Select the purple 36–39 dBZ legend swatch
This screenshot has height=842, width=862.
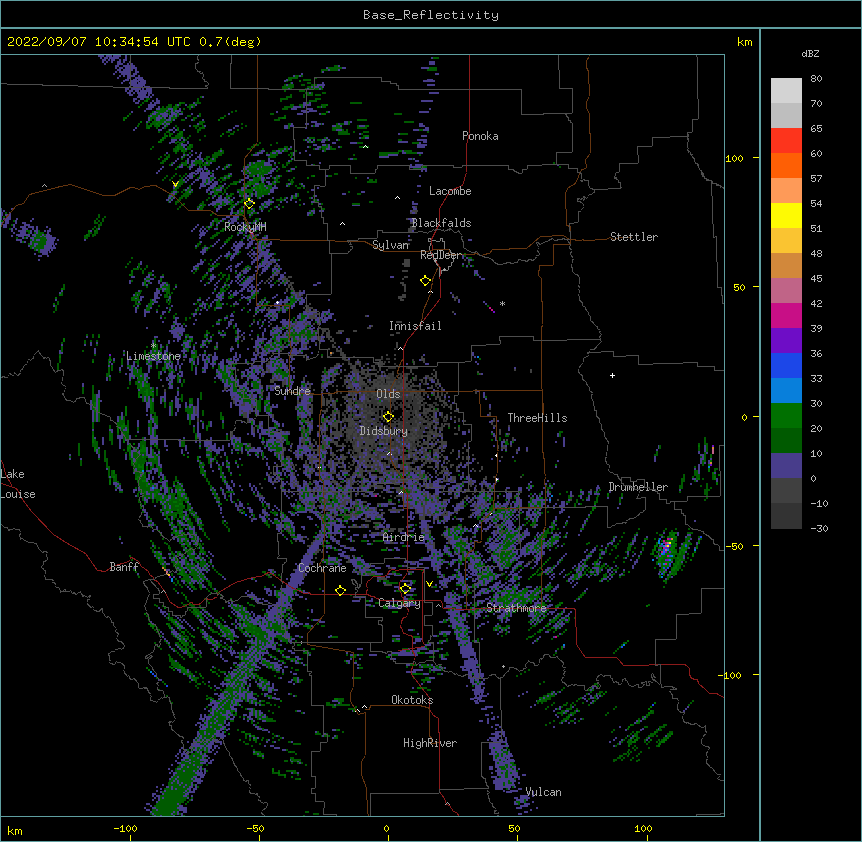786,340
